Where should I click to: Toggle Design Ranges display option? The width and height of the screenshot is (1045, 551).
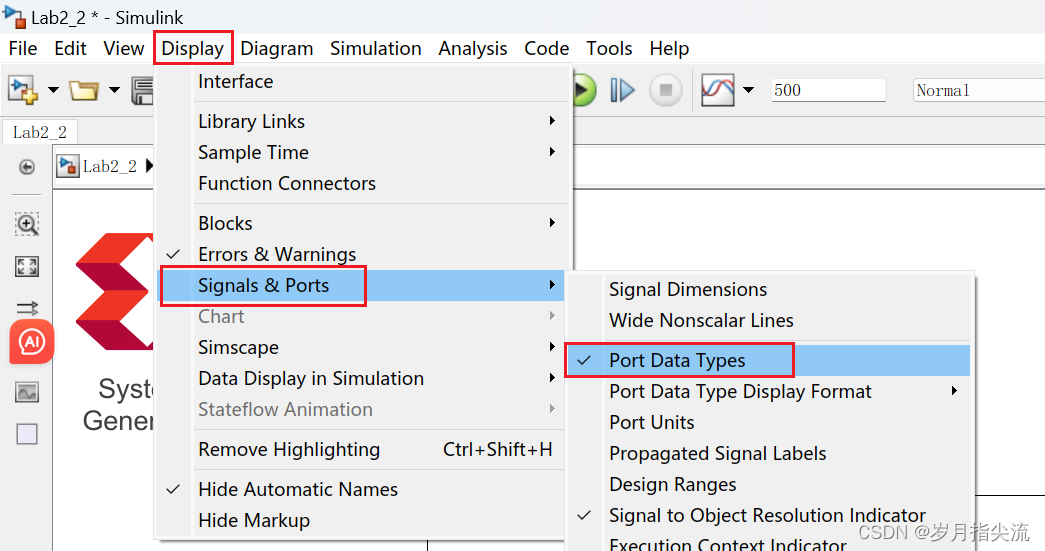point(770,484)
